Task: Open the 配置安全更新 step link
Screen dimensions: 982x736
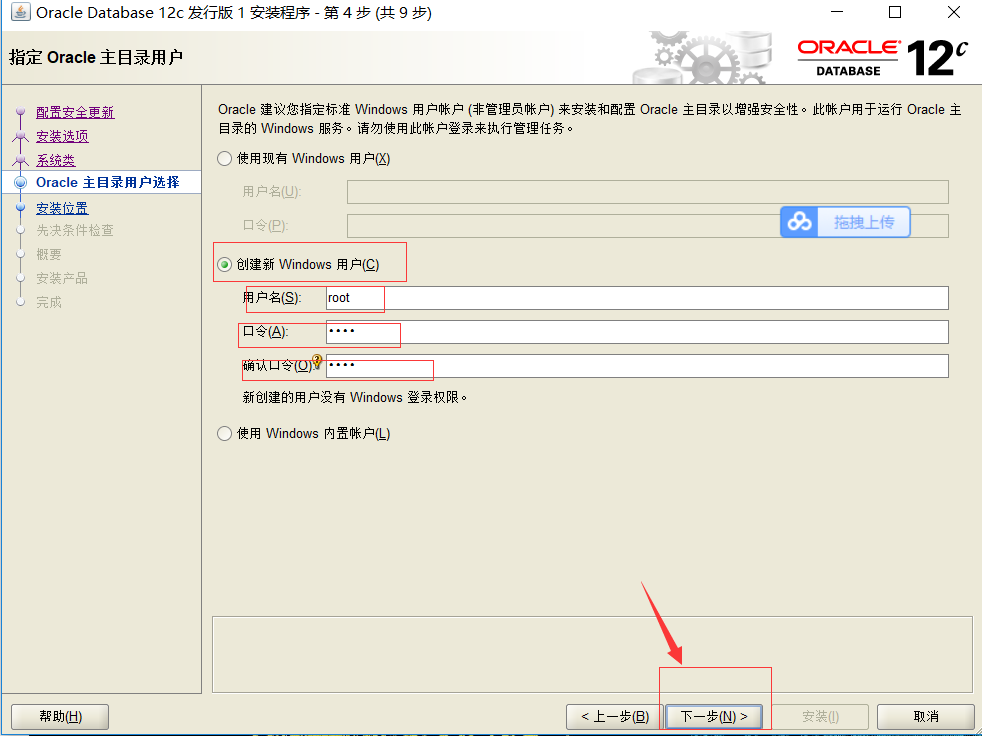Action: click(75, 112)
